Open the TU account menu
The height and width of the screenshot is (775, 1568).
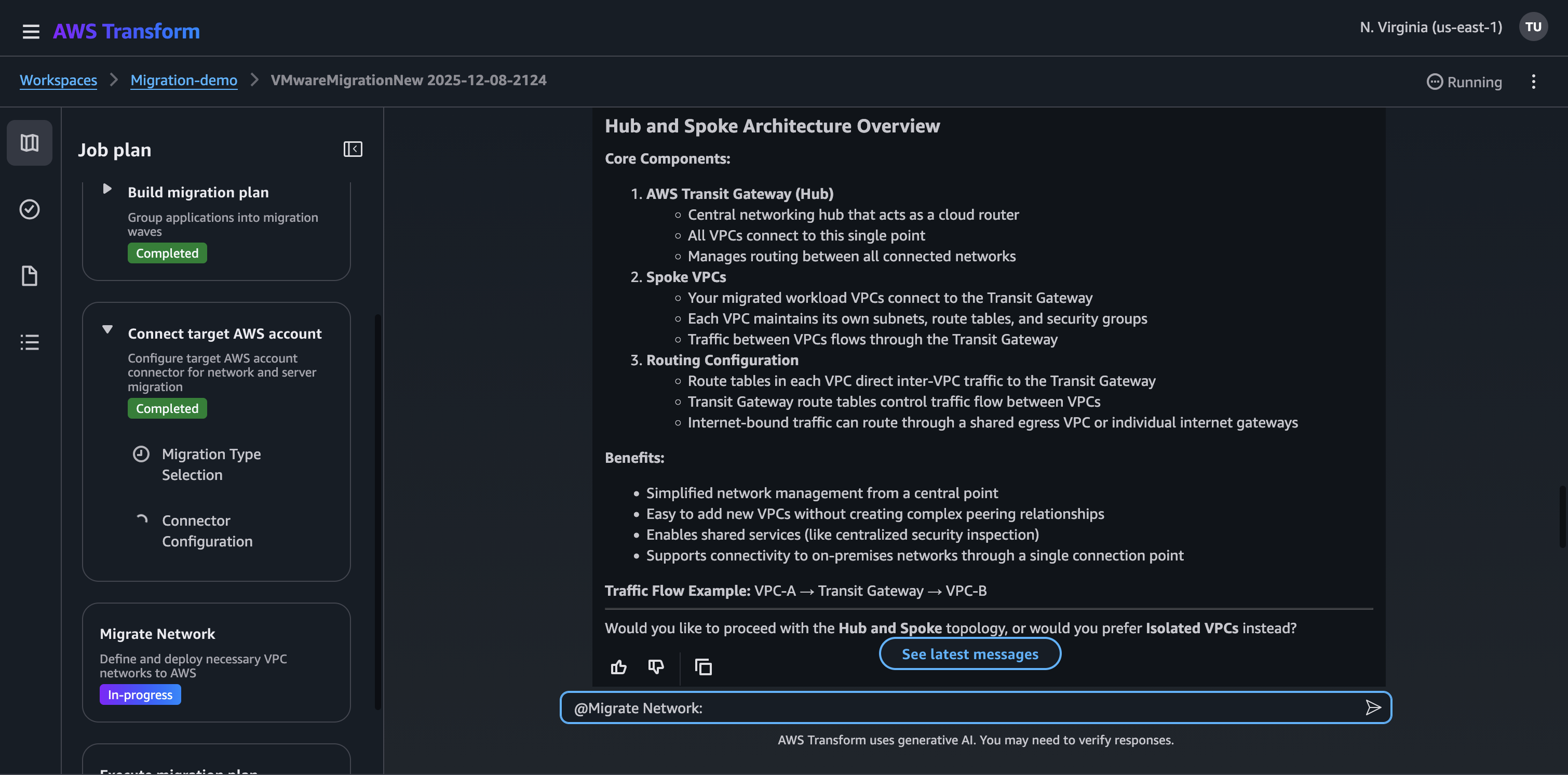[x=1533, y=26]
